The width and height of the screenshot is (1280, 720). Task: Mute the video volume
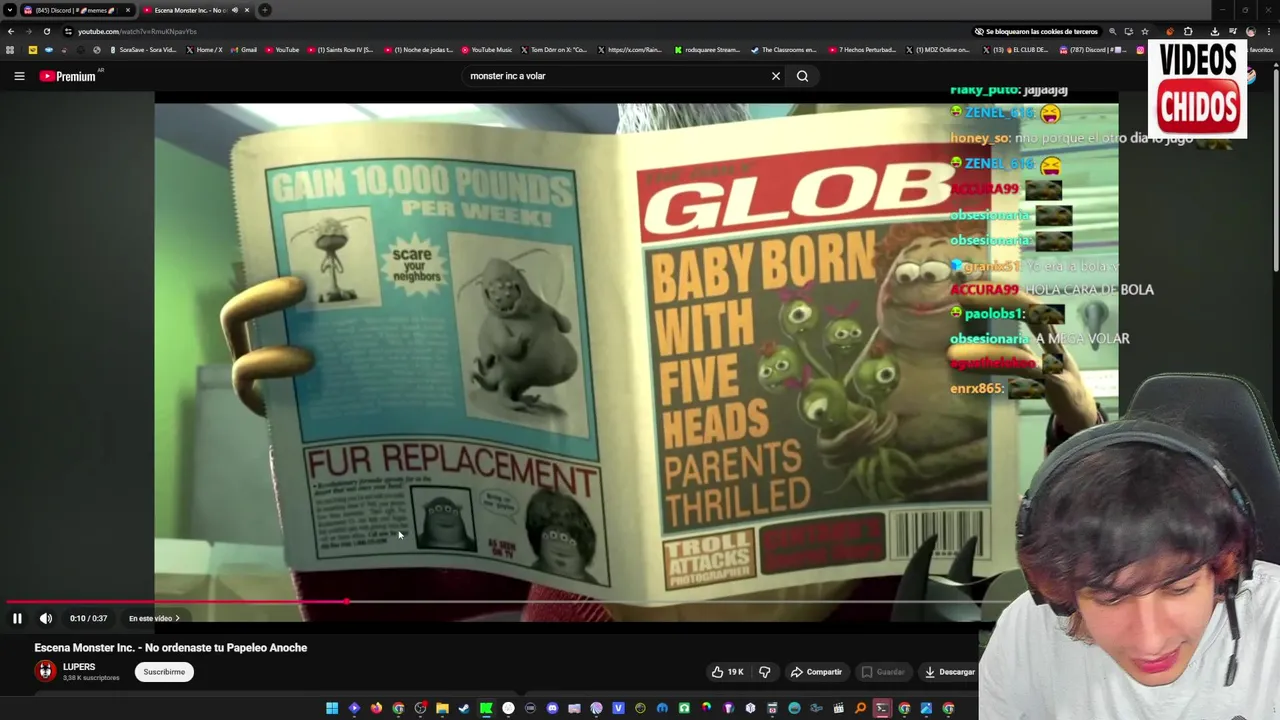point(45,618)
